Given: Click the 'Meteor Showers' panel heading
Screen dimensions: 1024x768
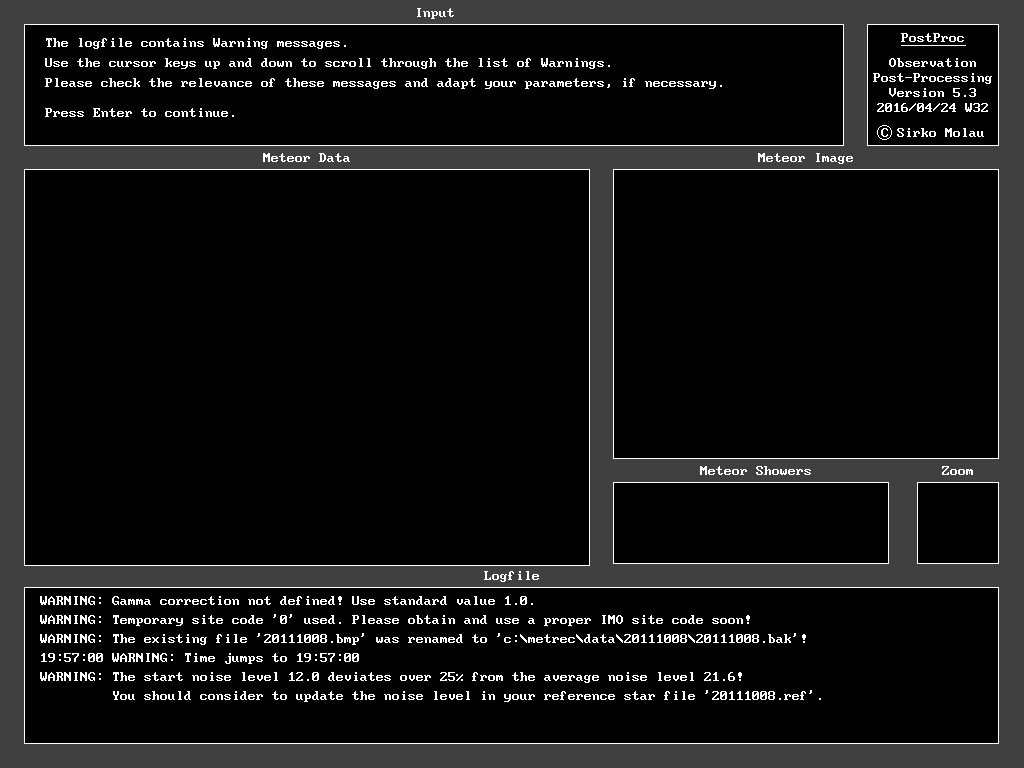Looking at the screenshot, I should [755, 471].
